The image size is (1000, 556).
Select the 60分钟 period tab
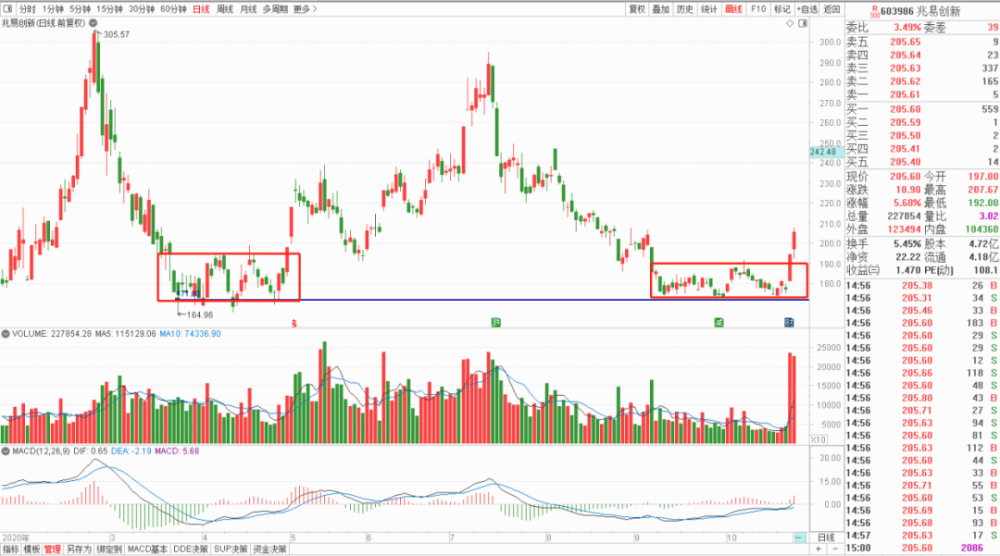[x=173, y=9]
